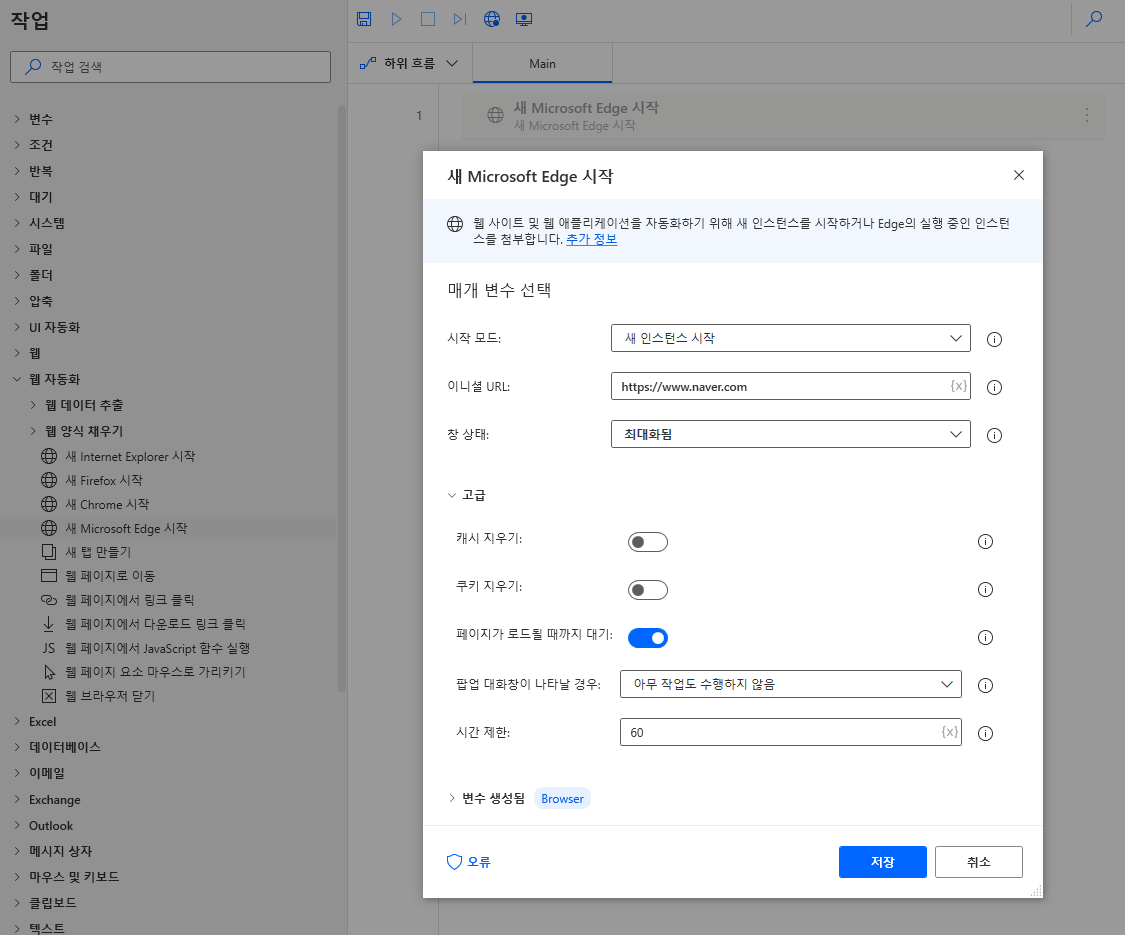Click the Save flow toolbar icon
This screenshot has height=935, width=1125.
(x=364, y=19)
